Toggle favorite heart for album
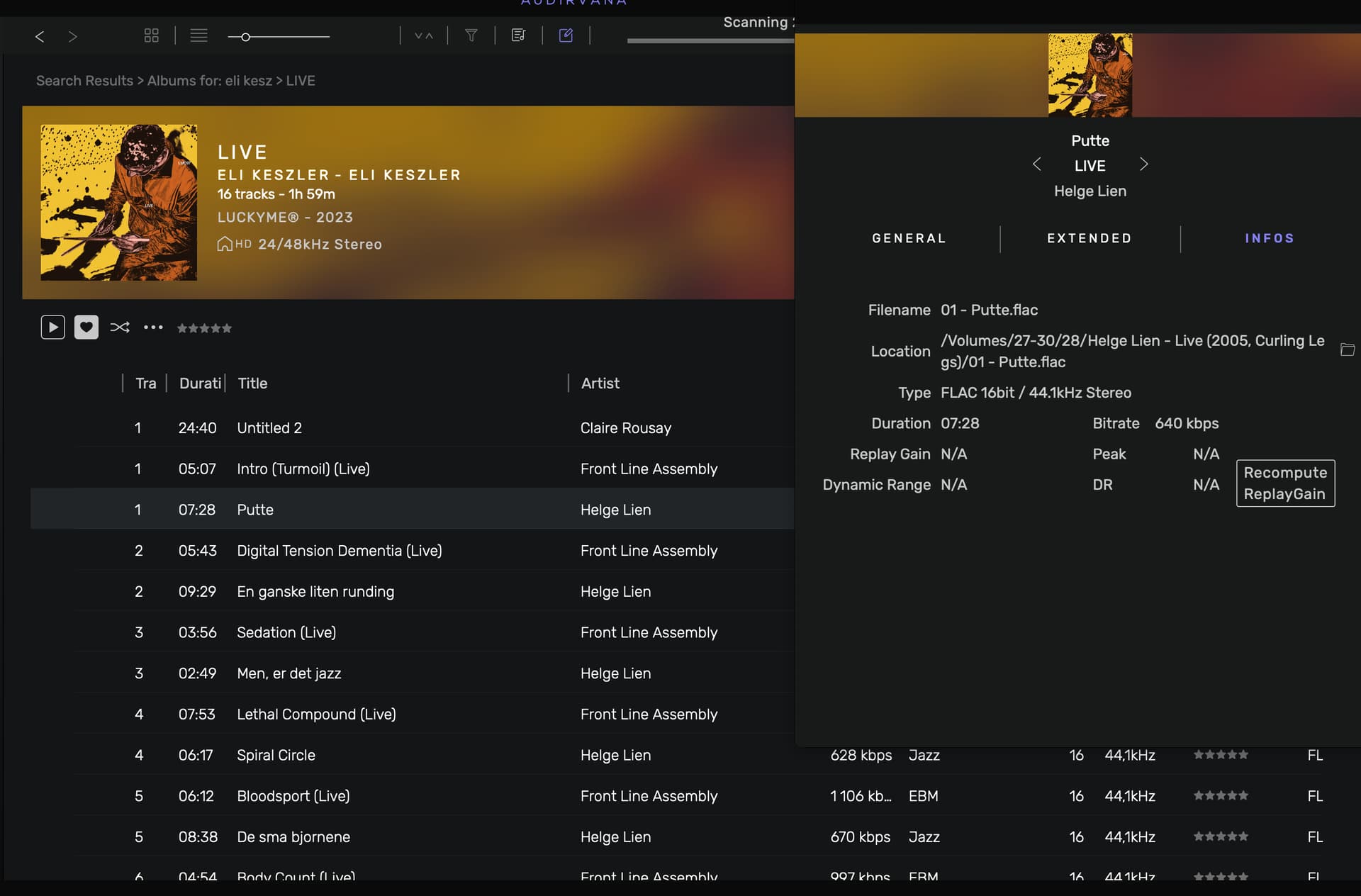 point(86,327)
